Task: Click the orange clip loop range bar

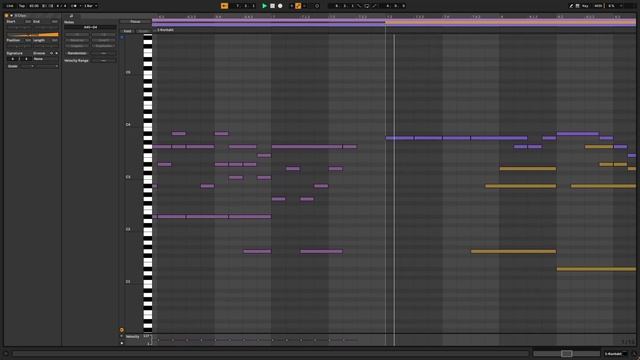Action: [510, 22]
